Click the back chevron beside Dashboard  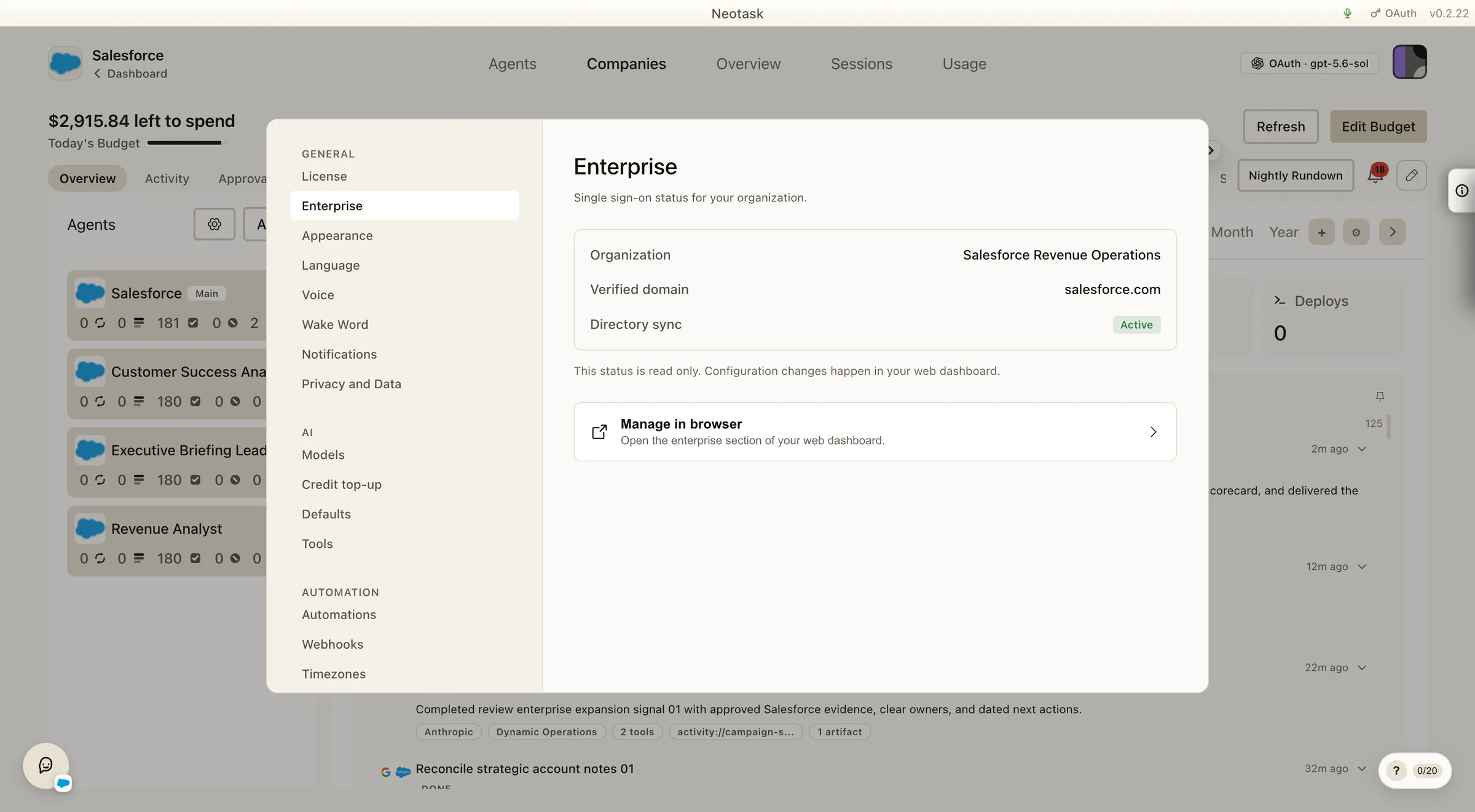(97, 74)
